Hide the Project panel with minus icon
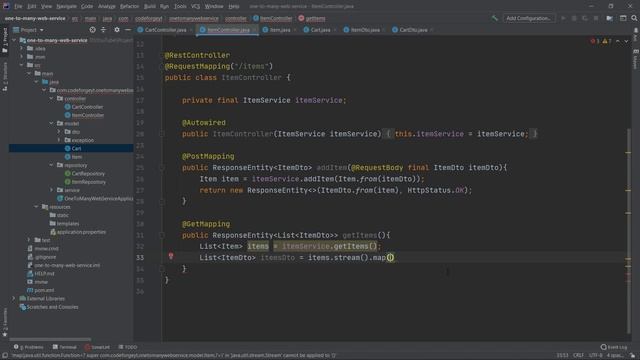The image size is (640, 360). [x=128, y=30]
